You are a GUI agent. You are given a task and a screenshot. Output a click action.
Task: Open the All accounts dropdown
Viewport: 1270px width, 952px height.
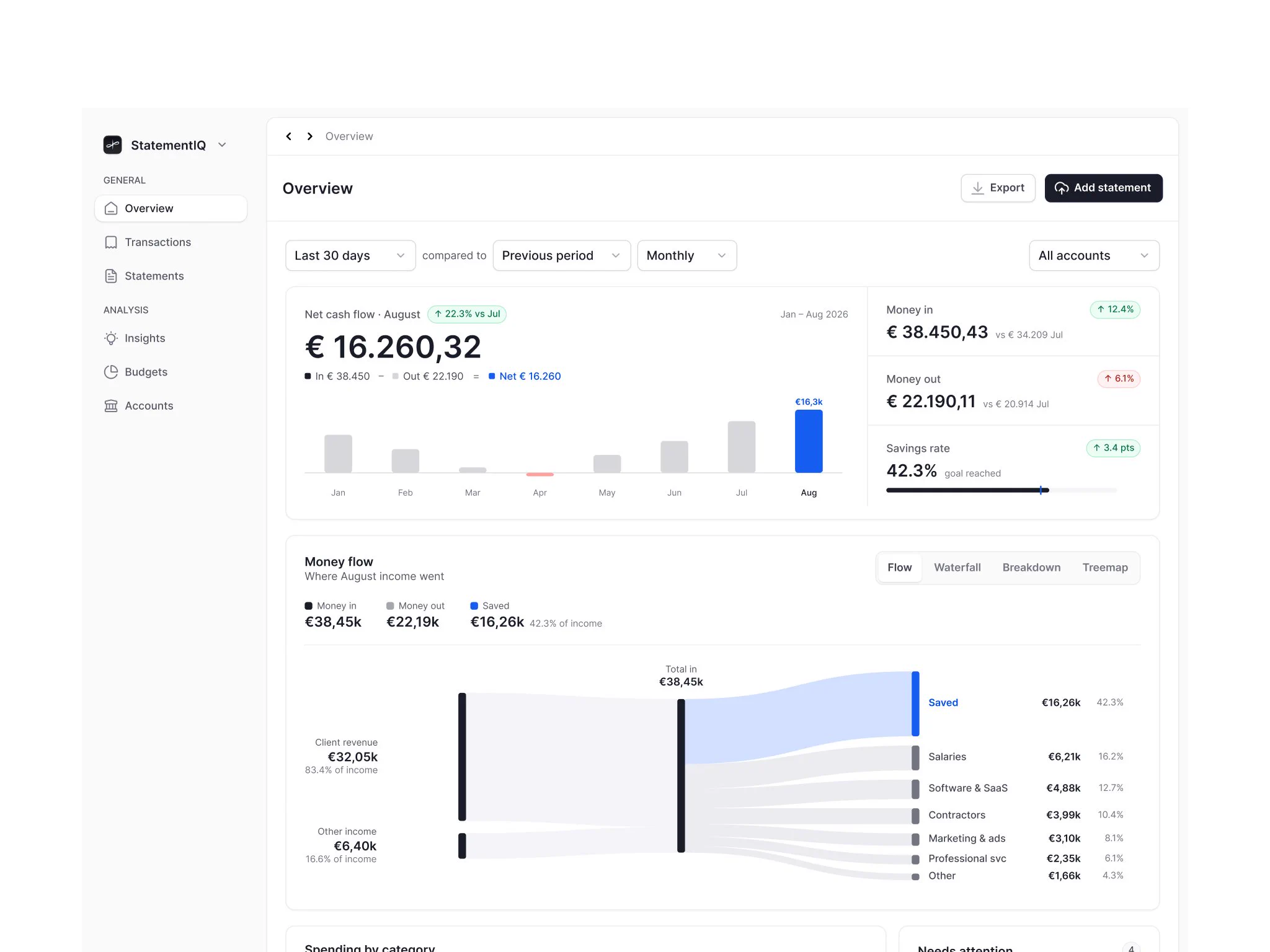pyautogui.click(x=1094, y=255)
